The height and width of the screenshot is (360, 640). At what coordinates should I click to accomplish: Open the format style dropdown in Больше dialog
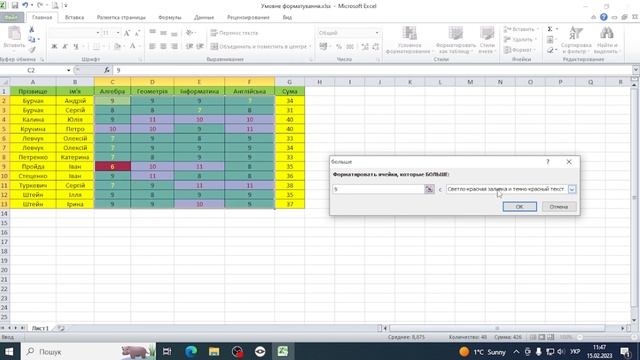572,189
